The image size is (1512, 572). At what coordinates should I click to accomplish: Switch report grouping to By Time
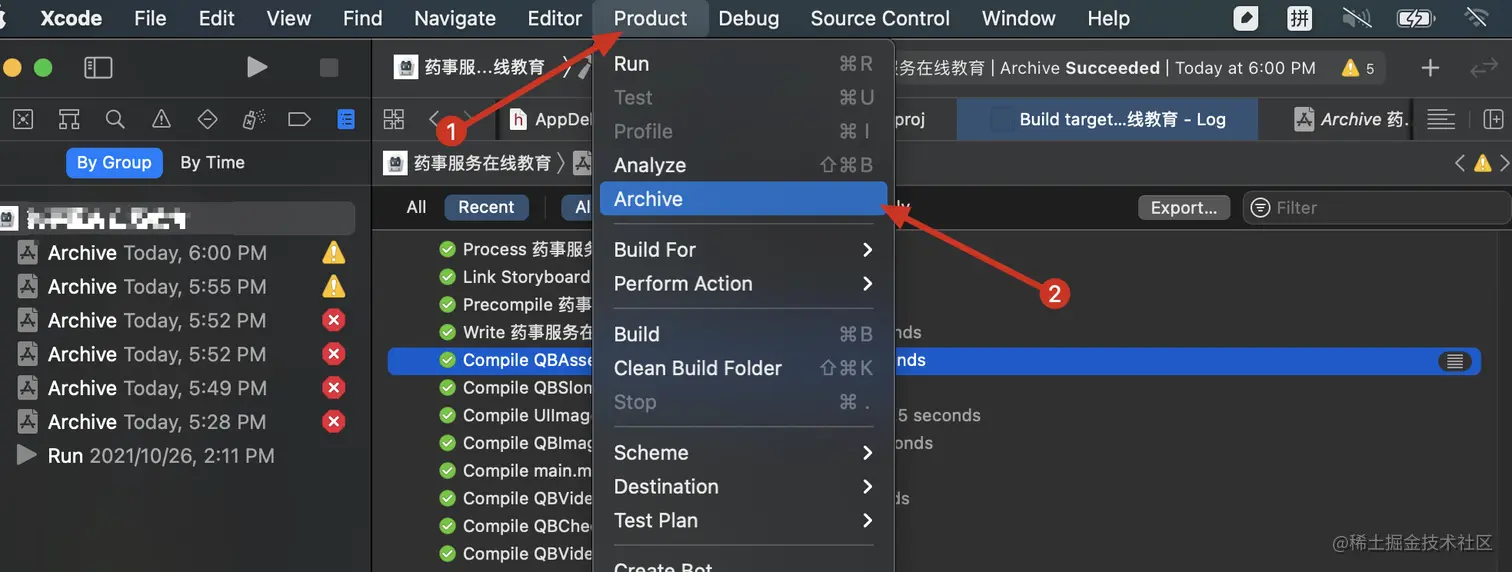click(x=212, y=162)
